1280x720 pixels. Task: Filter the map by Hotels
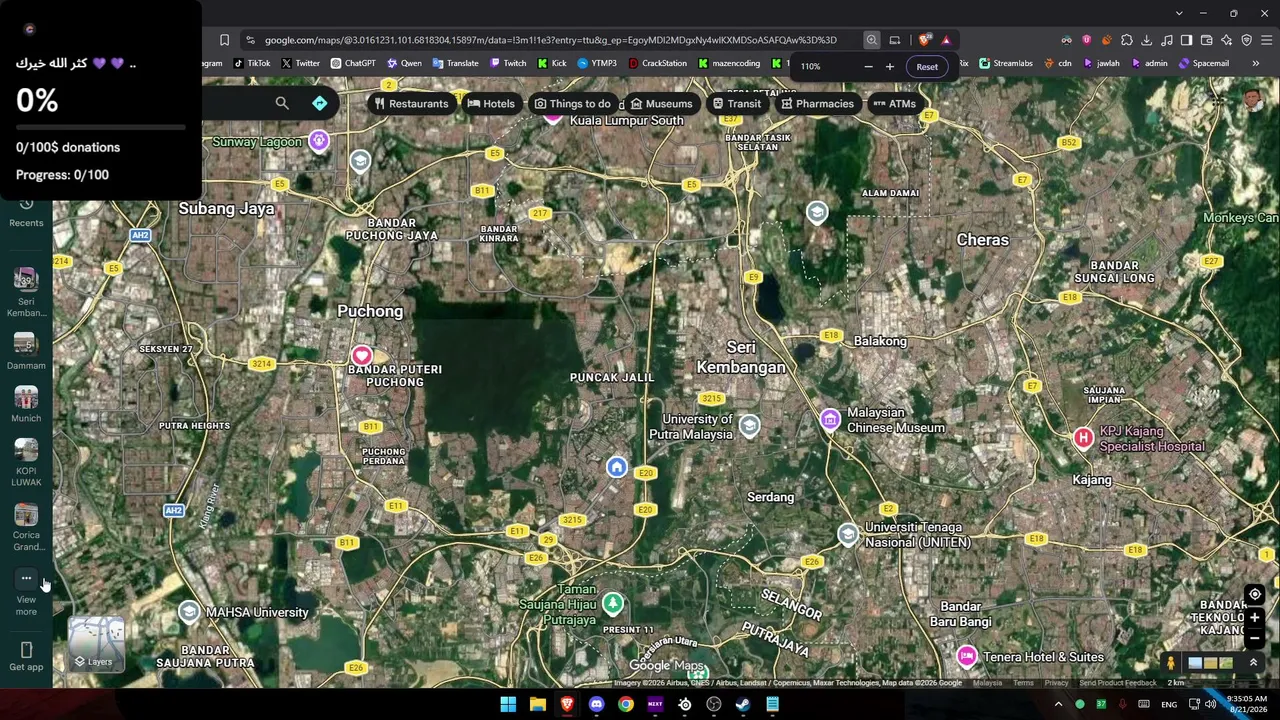pyautogui.click(x=491, y=103)
